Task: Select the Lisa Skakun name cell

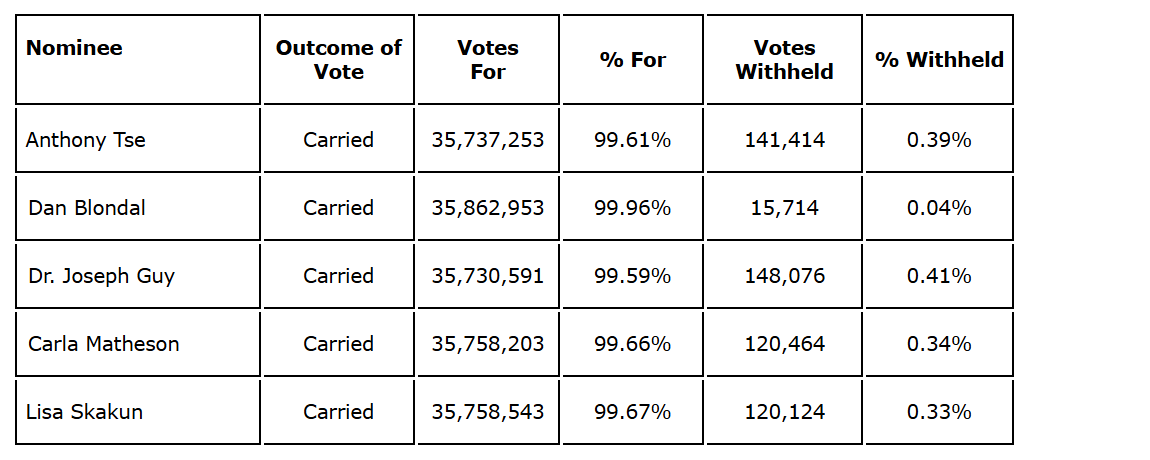Action: click(x=84, y=412)
